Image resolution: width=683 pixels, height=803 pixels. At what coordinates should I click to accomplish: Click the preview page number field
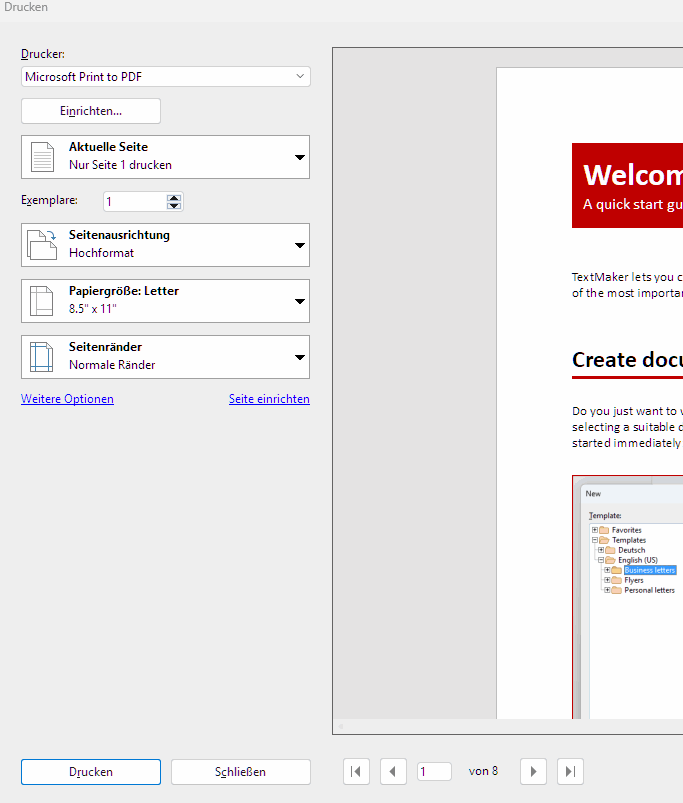(x=435, y=771)
